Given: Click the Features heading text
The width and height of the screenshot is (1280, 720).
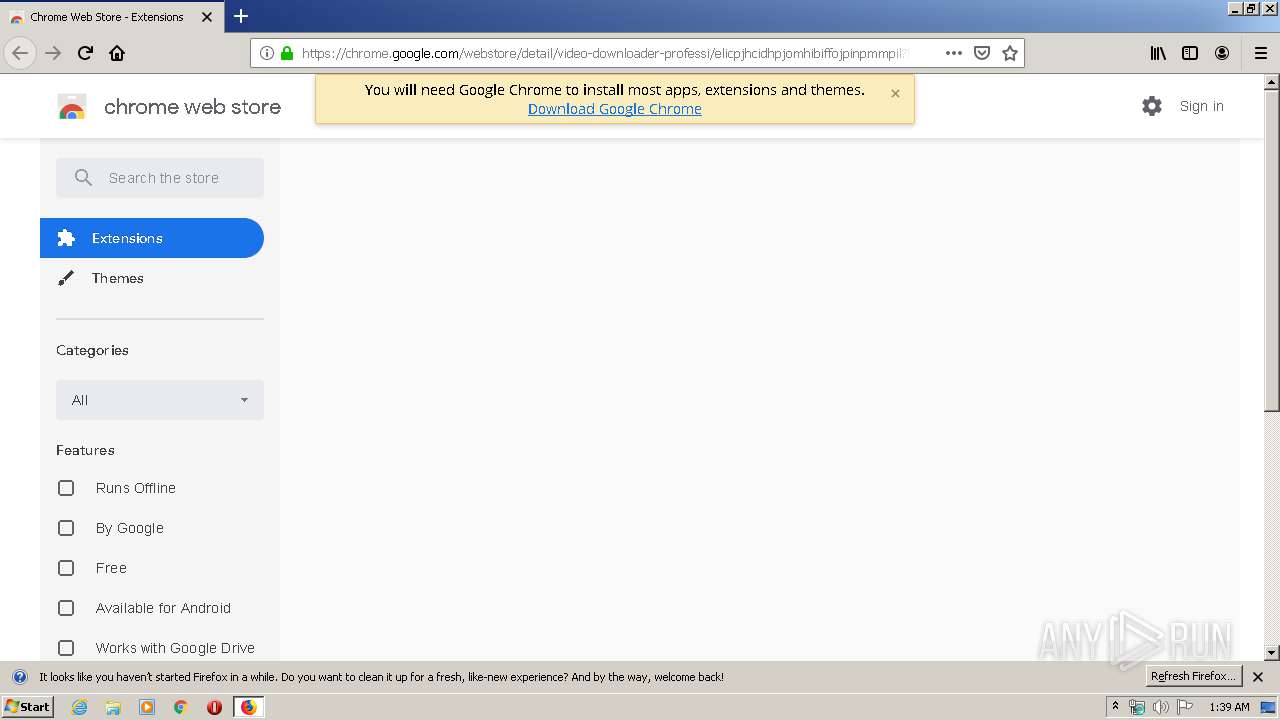Looking at the screenshot, I should coord(85,450).
